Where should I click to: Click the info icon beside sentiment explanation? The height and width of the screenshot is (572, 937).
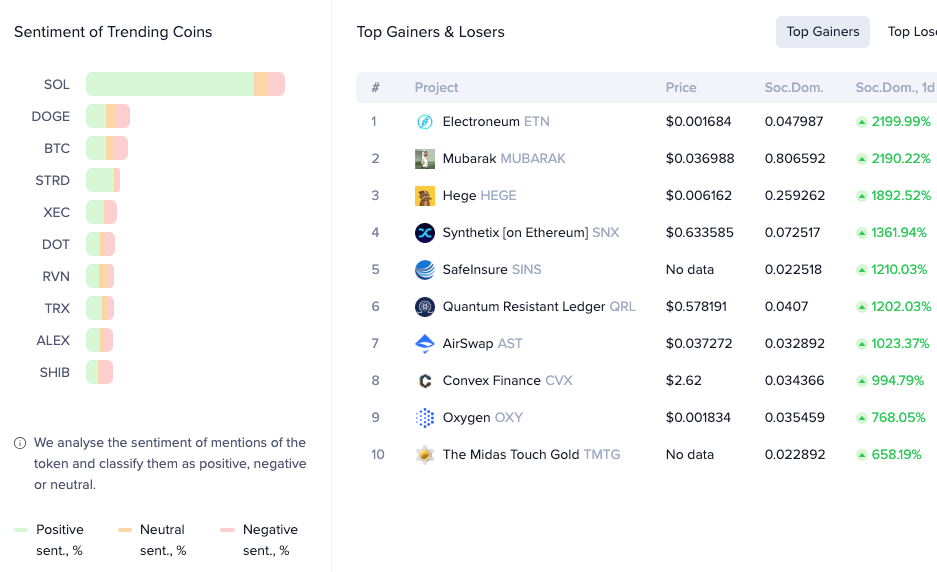point(20,443)
